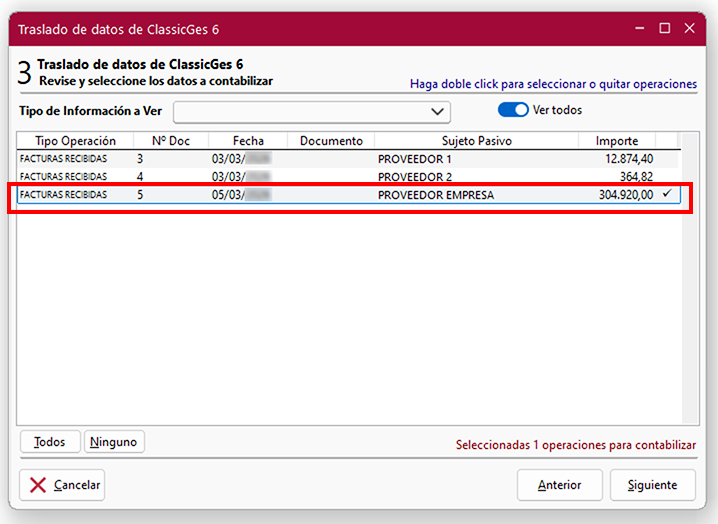Viewport: 718px width, 524px height.
Task: Sort by Sujeto Pasivo column header
Action: pos(476,141)
